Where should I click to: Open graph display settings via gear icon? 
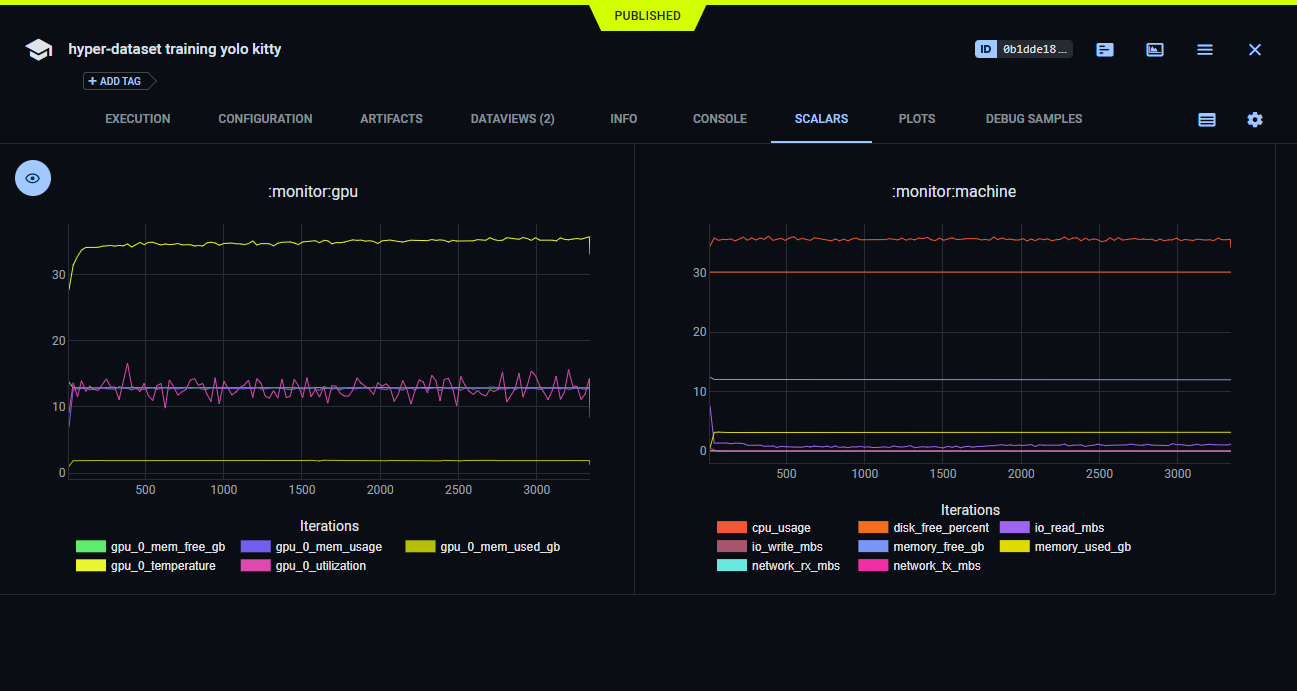(x=1255, y=119)
